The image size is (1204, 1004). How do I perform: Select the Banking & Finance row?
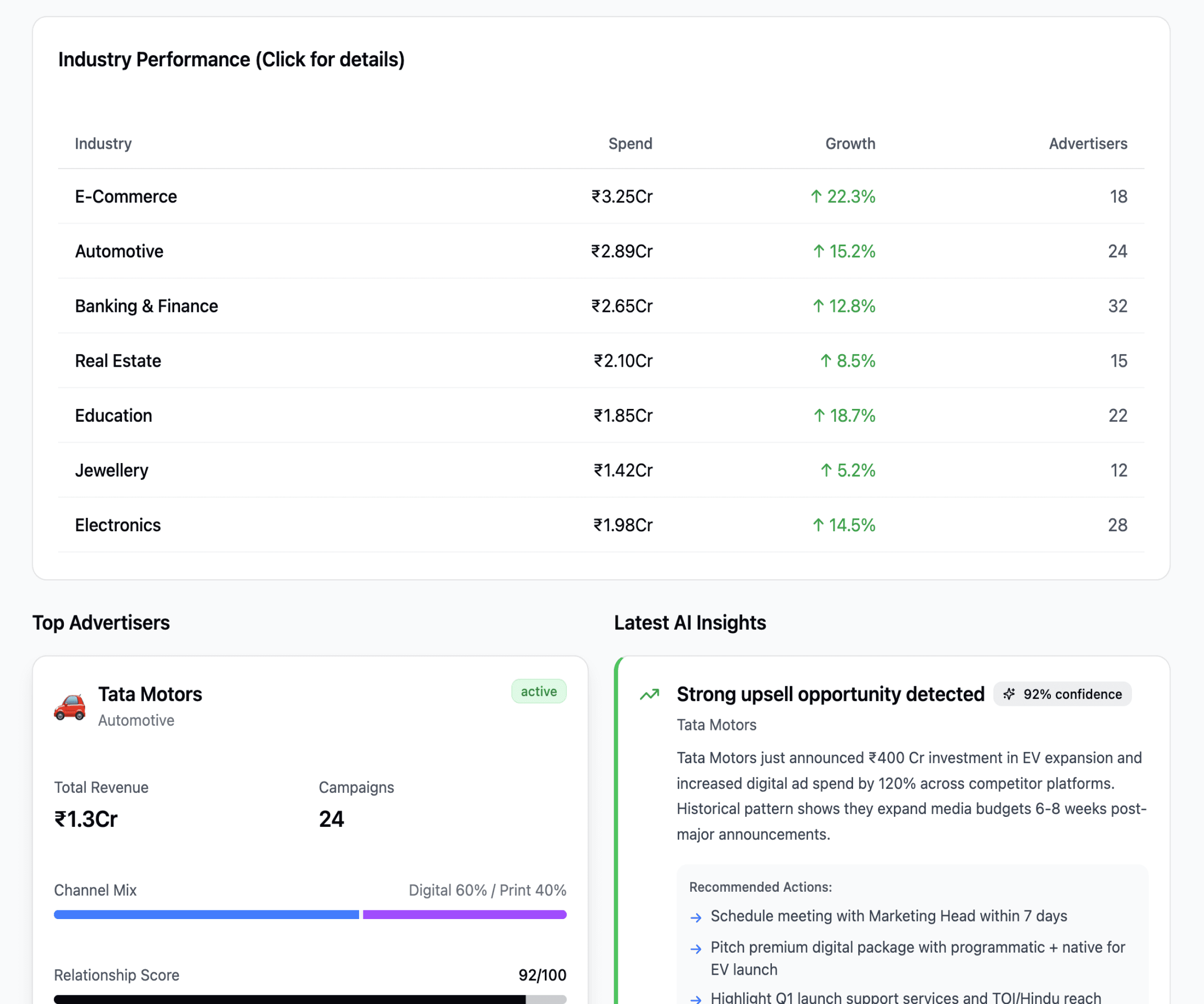tap(146, 306)
